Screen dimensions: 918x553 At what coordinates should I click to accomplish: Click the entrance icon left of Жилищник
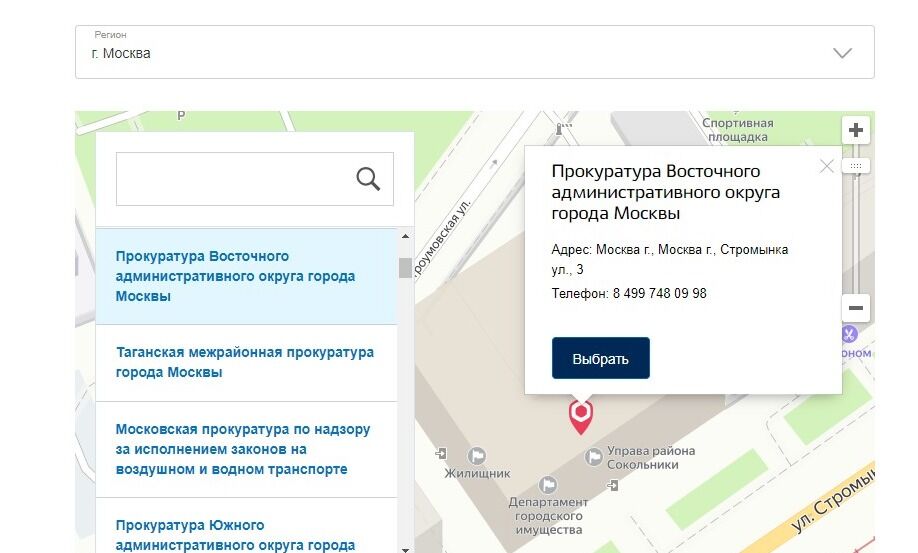click(441, 454)
